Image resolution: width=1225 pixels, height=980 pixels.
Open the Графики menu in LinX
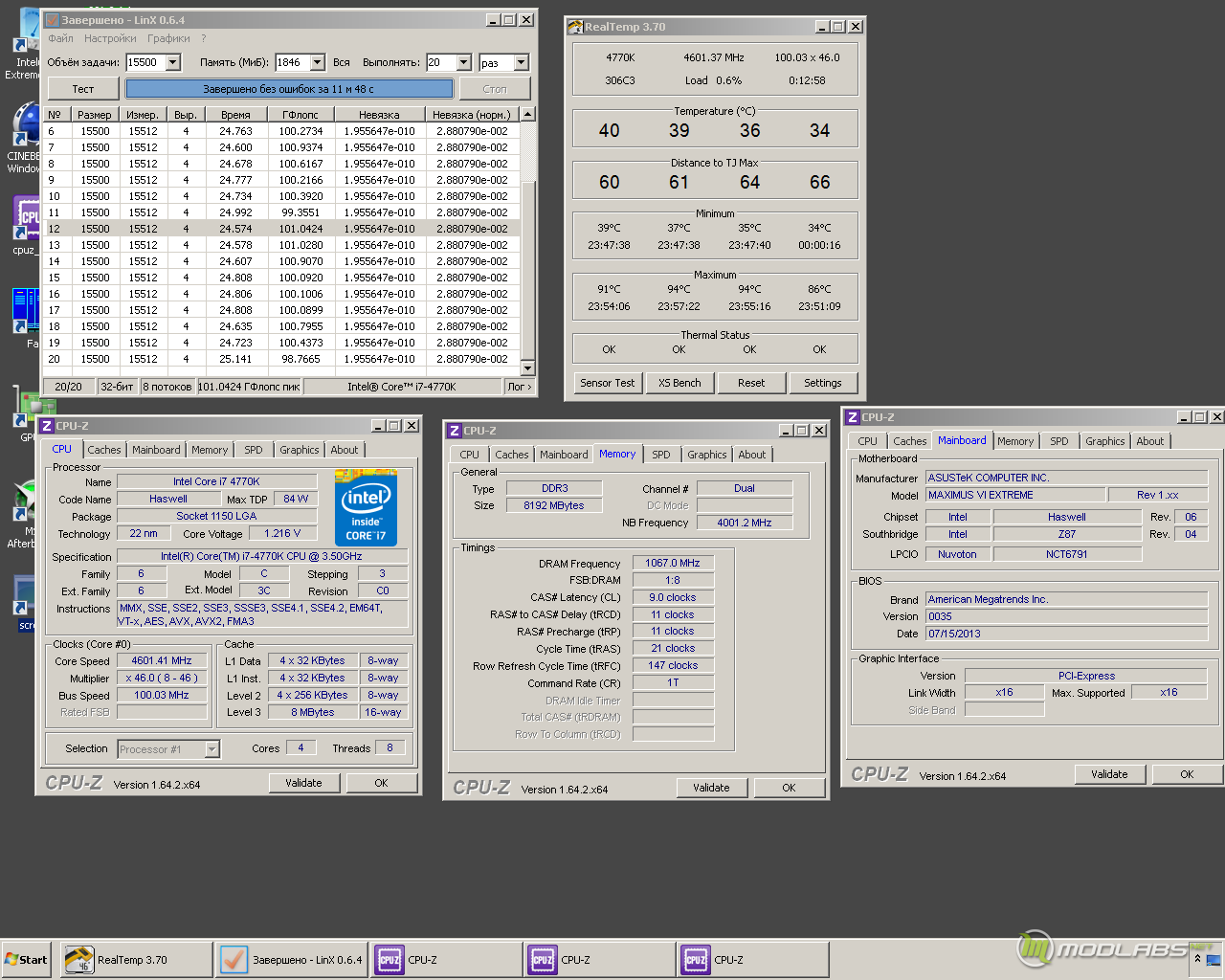point(168,38)
